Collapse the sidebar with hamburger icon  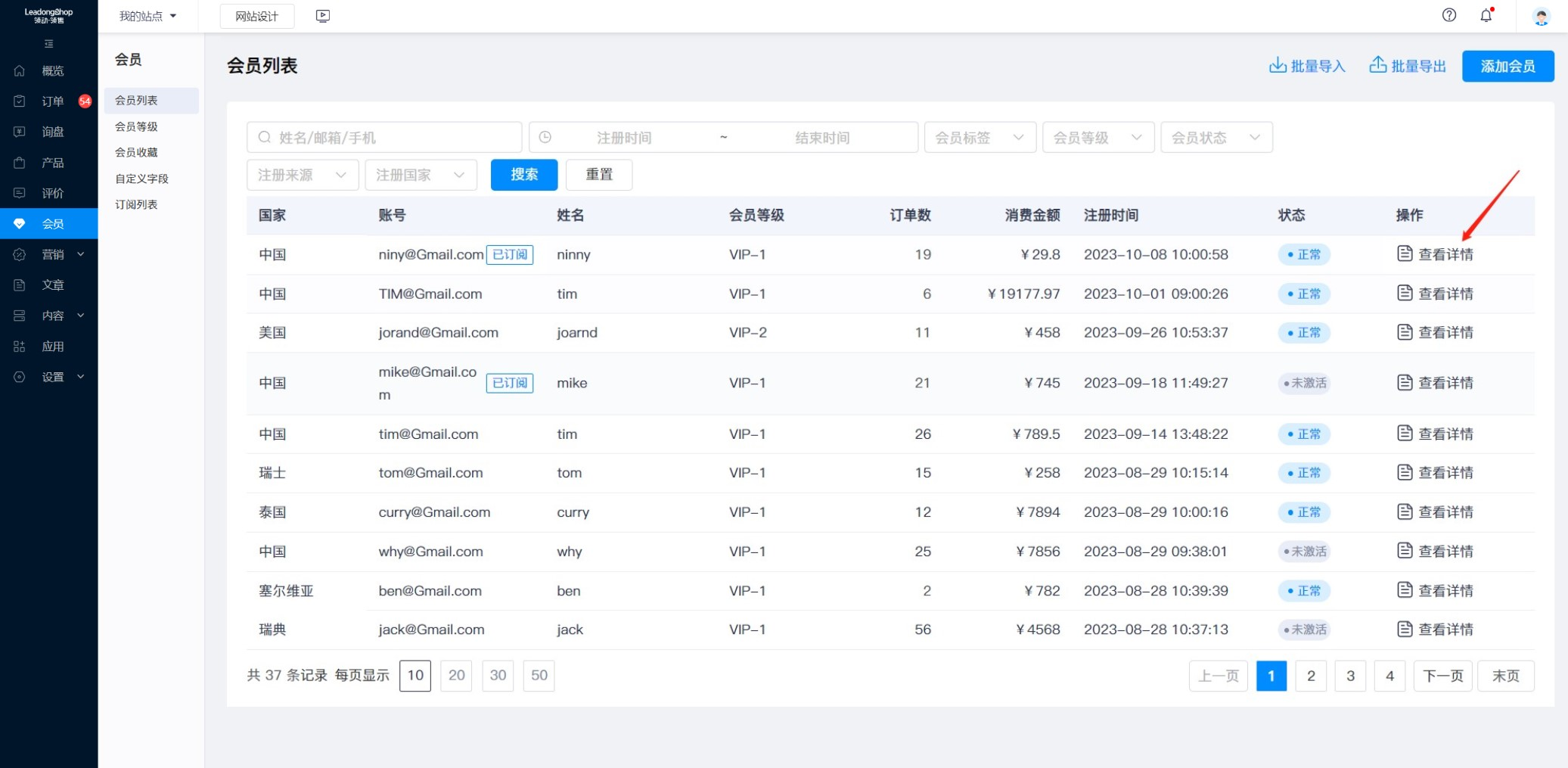[49, 44]
